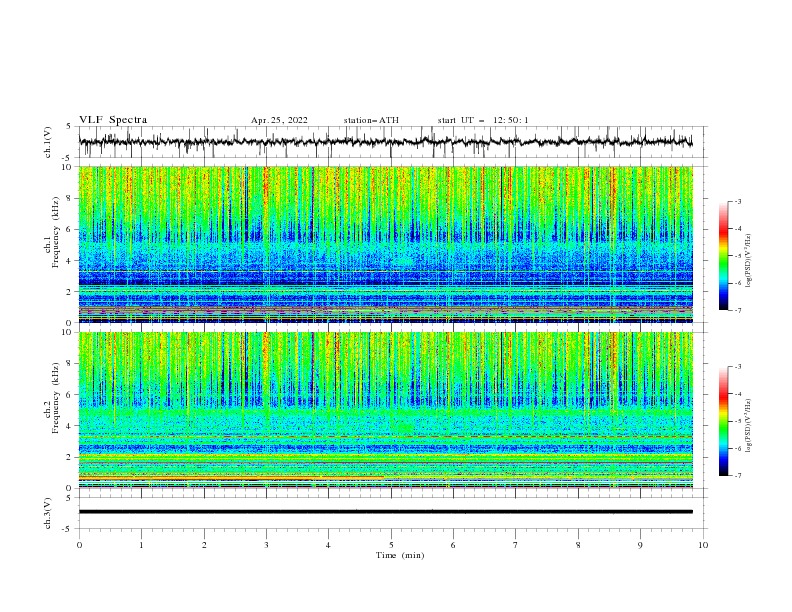The width and height of the screenshot is (792, 612).
Task: Click the 'Time (min)' axis label
Action: point(400,555)
